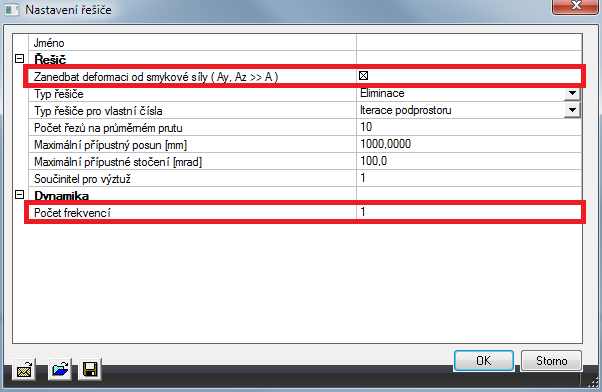Open Typ řešiče pro vlastní čísla dropdown
Screen dimensions: 602x392
572,110
